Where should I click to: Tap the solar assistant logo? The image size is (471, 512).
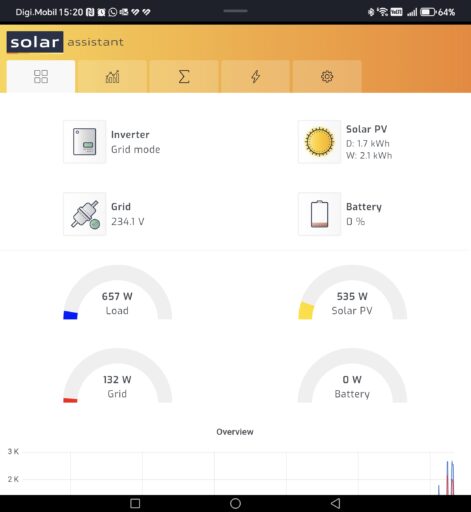(x=65, y=42)
